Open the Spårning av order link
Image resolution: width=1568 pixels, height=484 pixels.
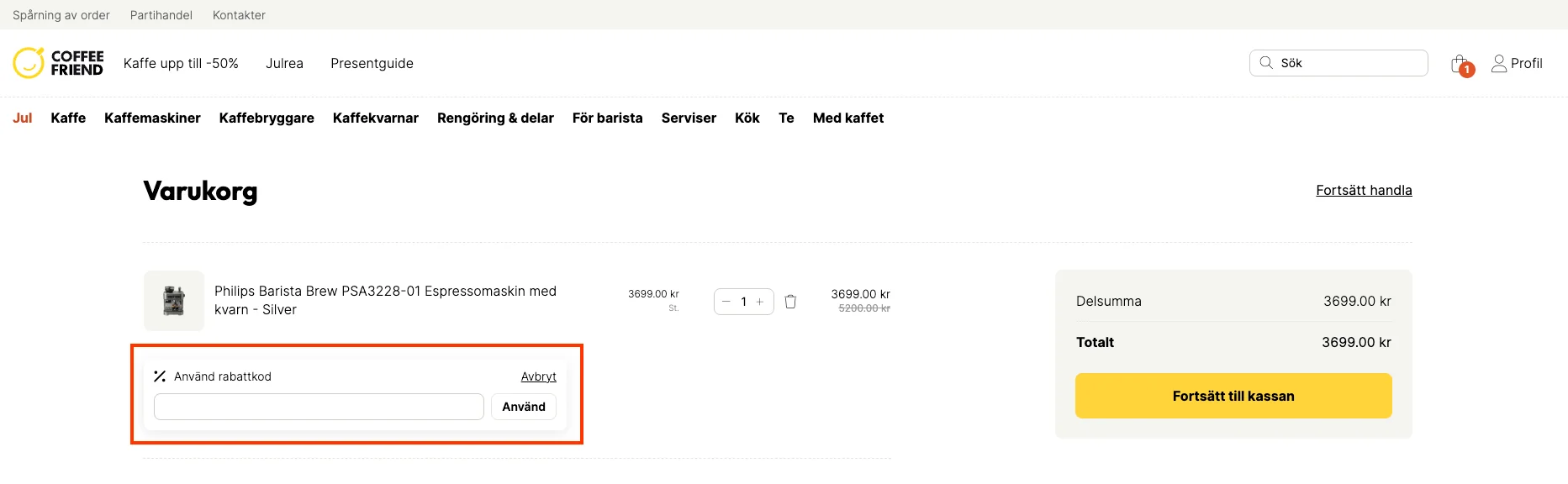(61, 15)
